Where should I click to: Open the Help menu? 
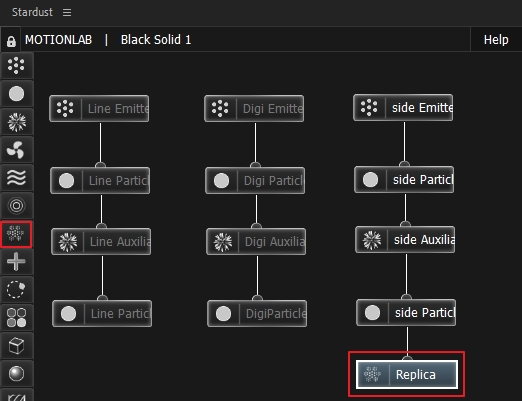[x=496, y=40]
